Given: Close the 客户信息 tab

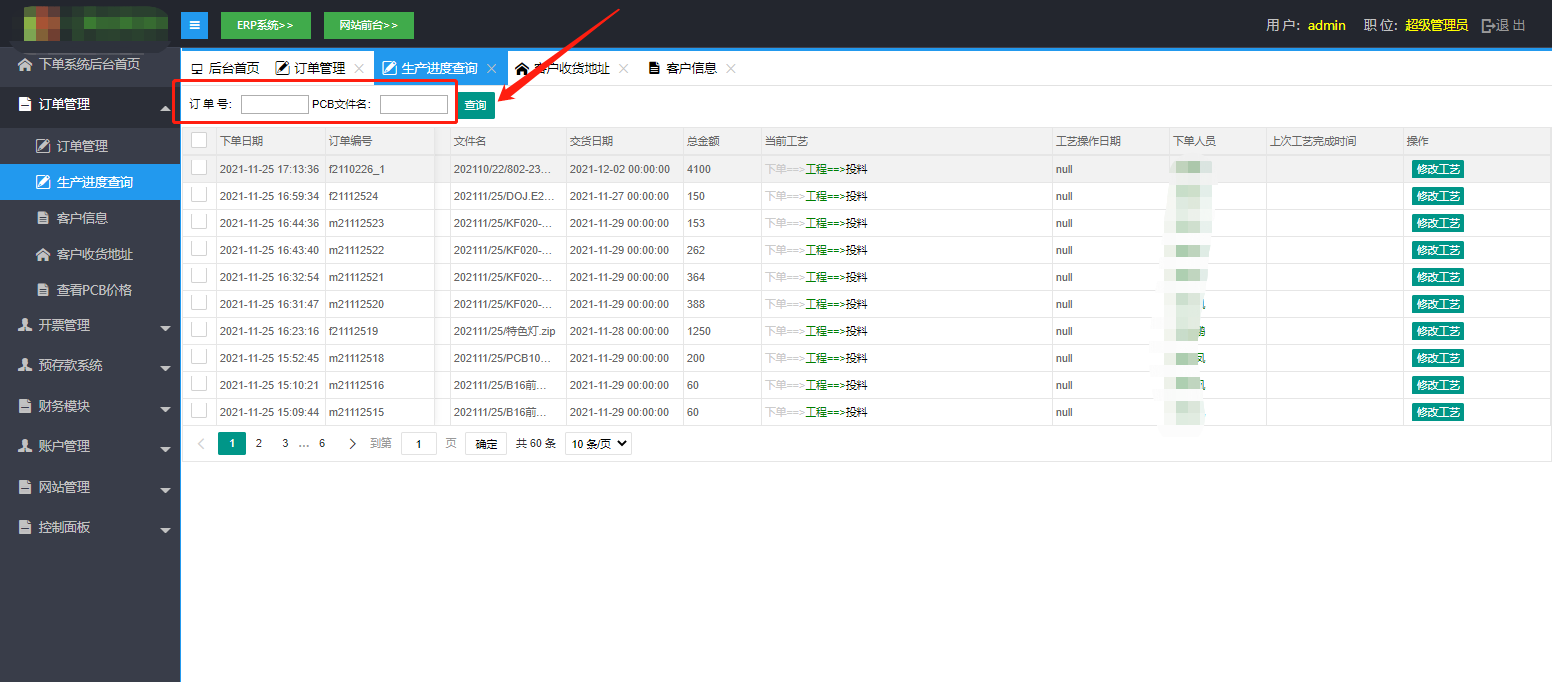Looking at the screenshot, I should pos(731,69).
